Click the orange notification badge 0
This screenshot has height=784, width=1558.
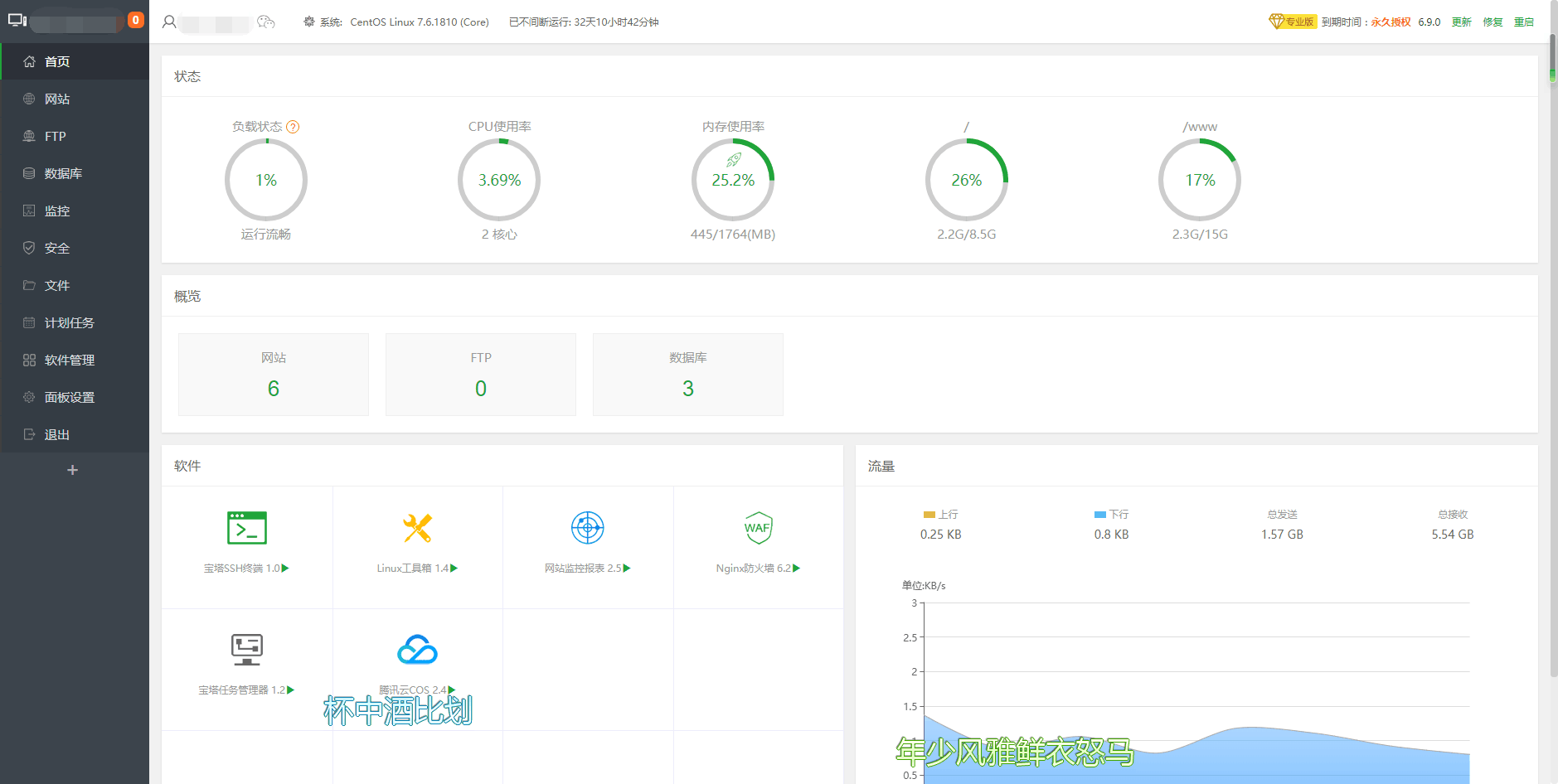click(x=136, y=20)
